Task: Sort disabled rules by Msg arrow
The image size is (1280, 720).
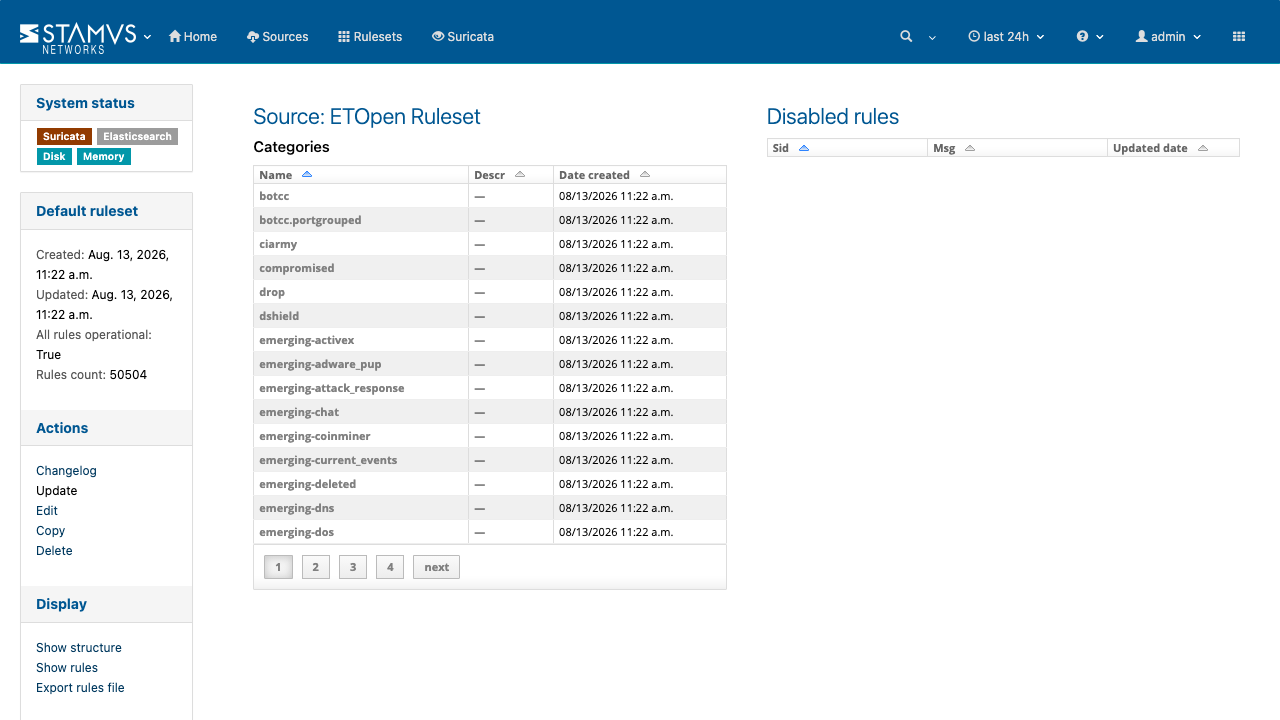Action: tap(970, 148)
